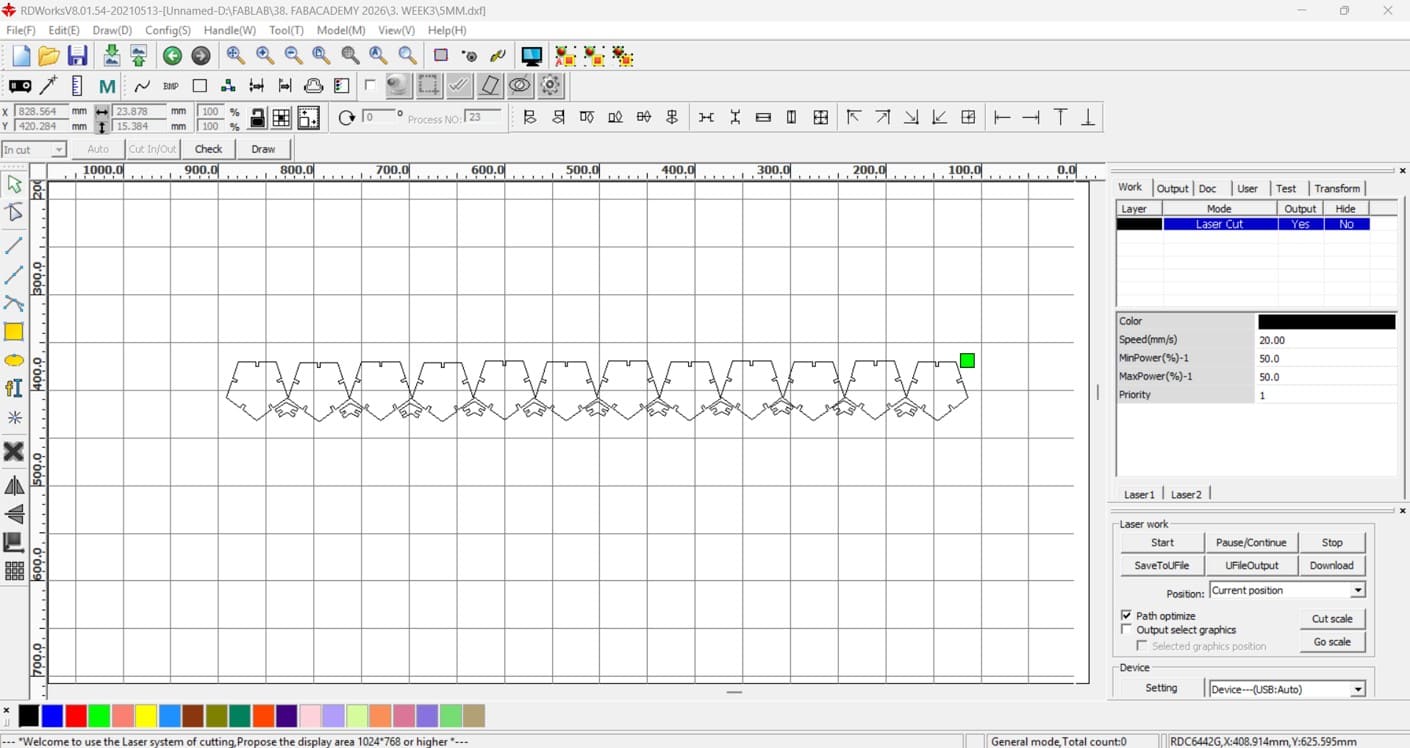Click the large teal M icon
The width and height of the screenshot is (1410, 748).
[x=107, y=86]
